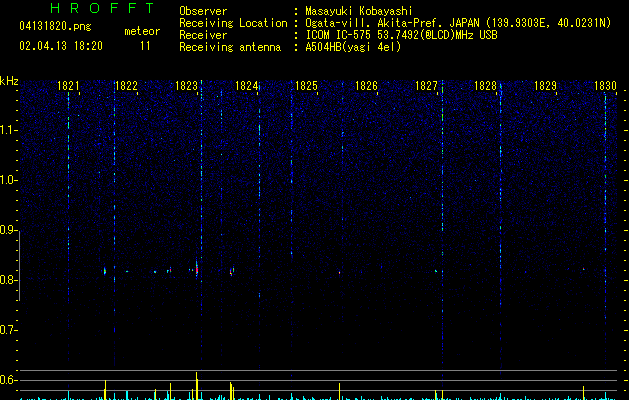
Task: Click the 'meteor' count label
Action: (x=142, y=31)
